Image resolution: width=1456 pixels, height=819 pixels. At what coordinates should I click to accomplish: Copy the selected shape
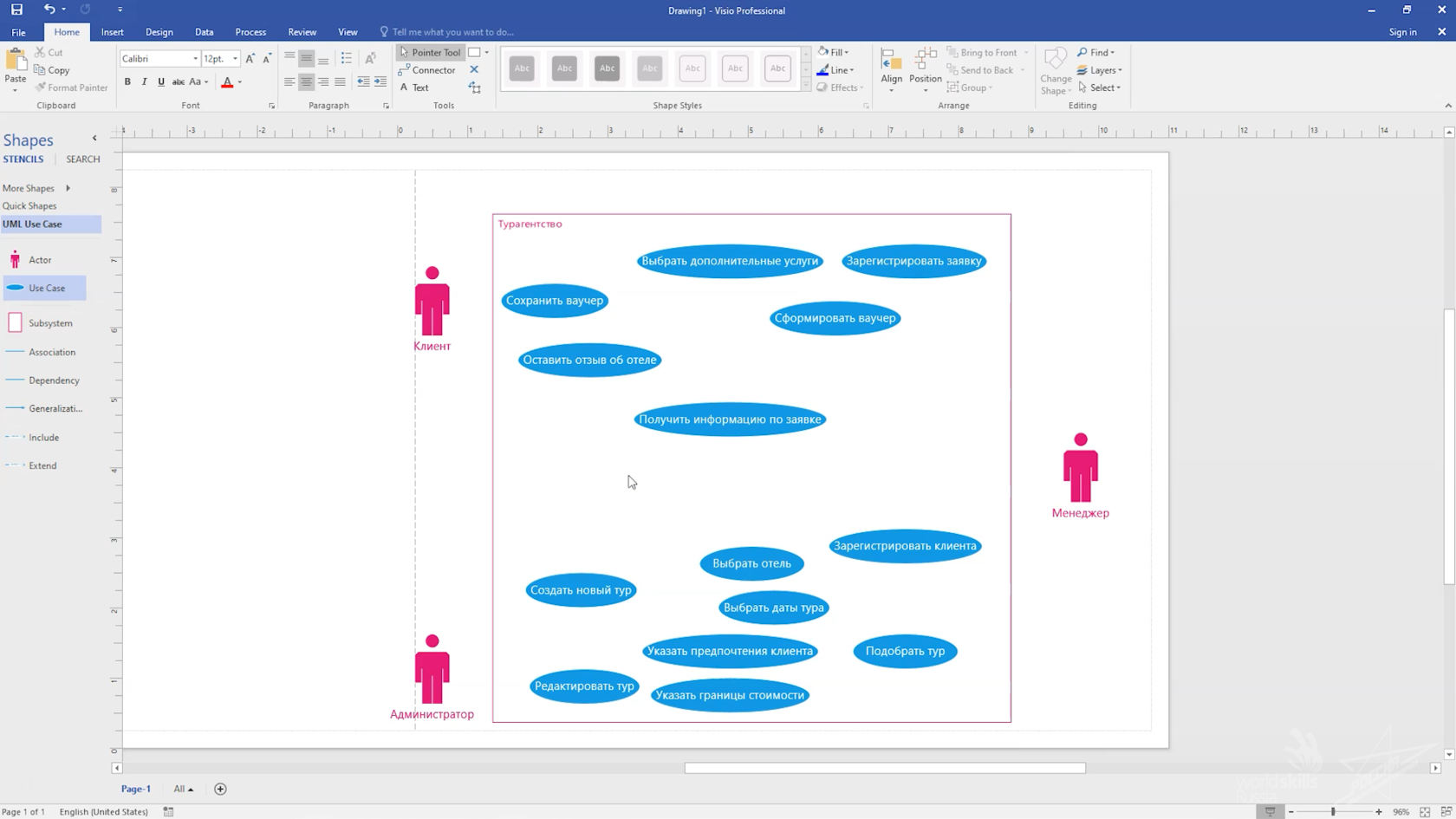(x=51, y=70)
